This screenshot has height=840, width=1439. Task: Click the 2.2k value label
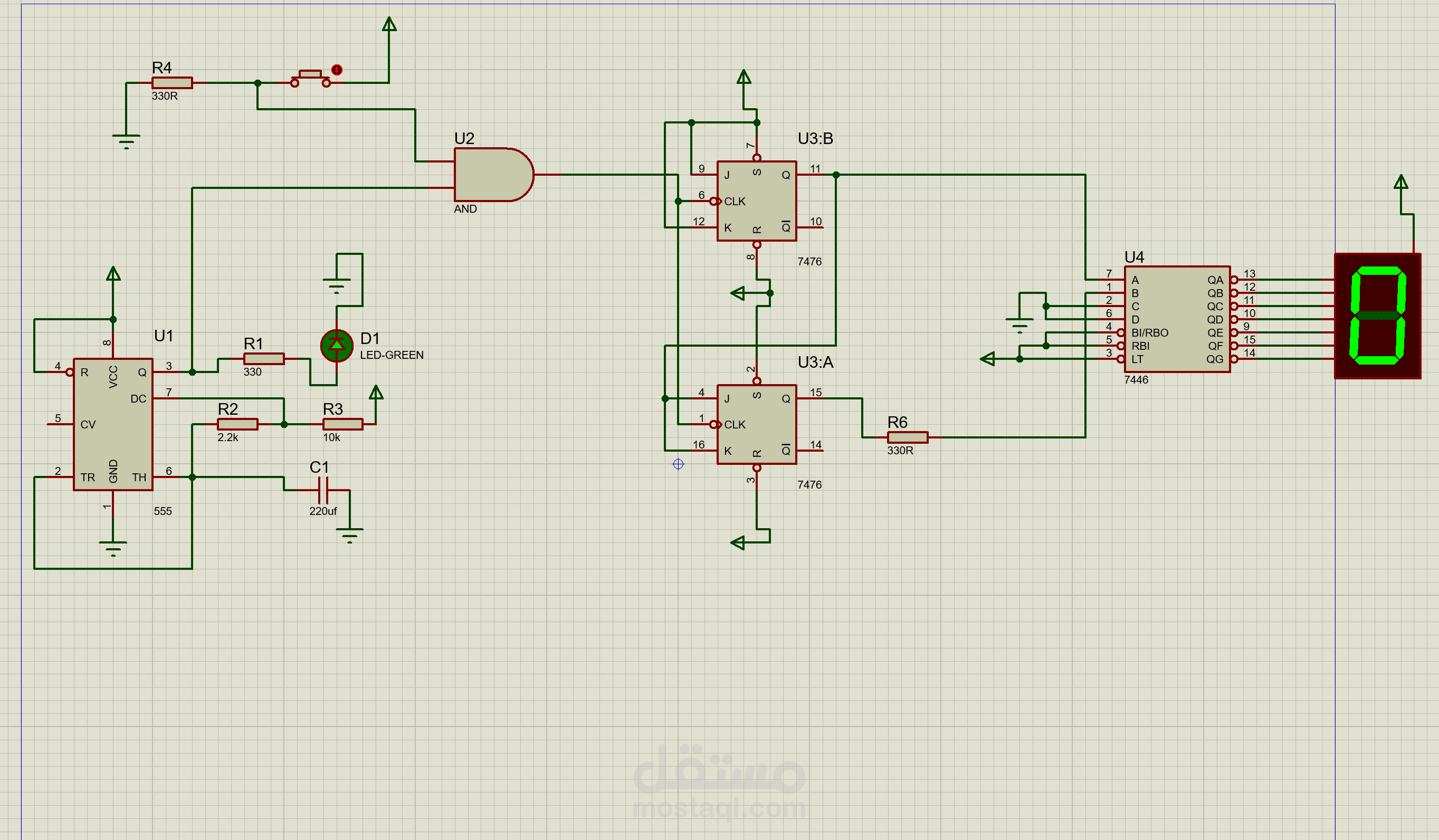tap(228, 437)
